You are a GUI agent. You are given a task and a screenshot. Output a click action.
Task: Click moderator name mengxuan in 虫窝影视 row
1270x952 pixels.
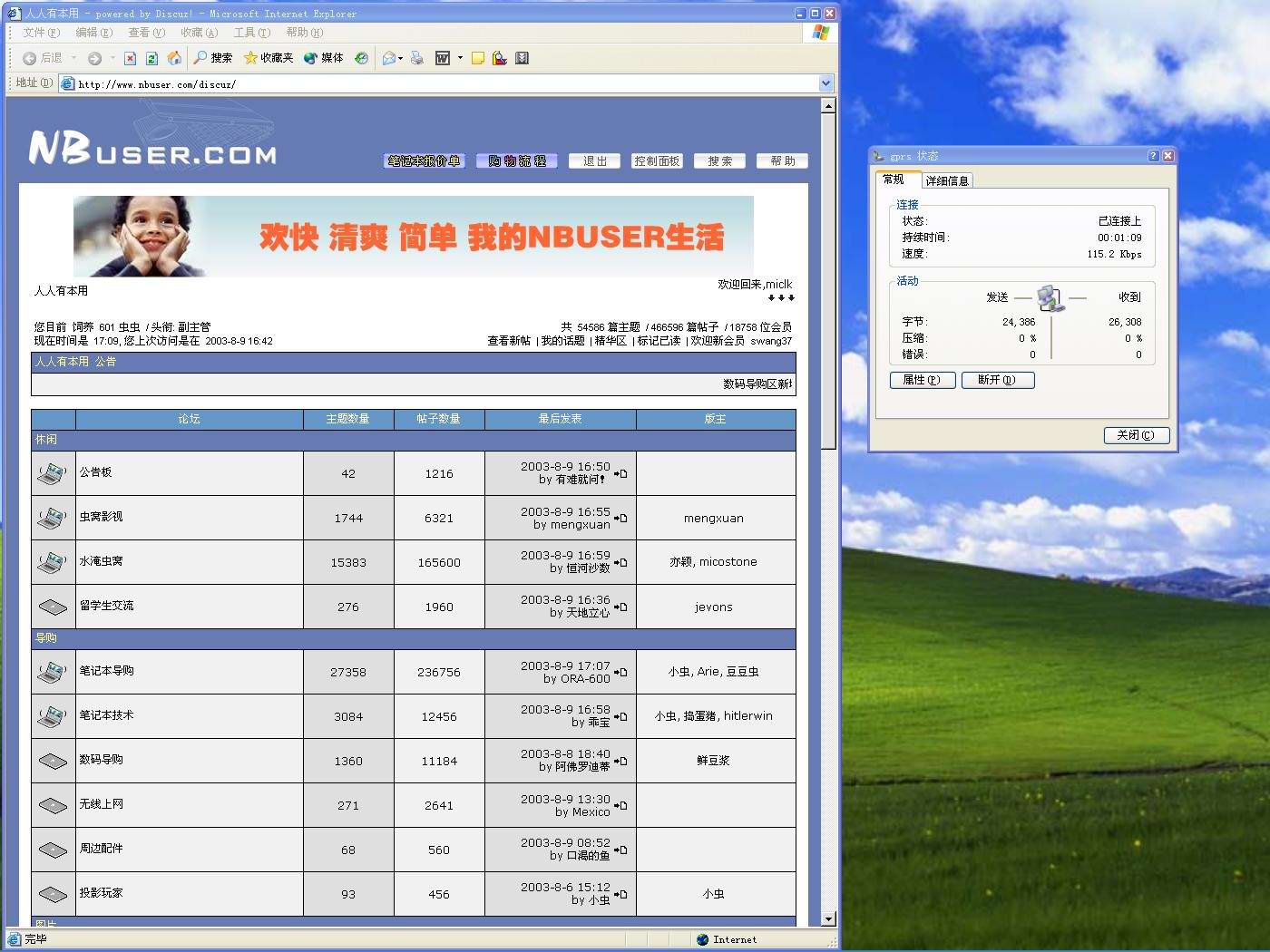(x=714, y=519)
